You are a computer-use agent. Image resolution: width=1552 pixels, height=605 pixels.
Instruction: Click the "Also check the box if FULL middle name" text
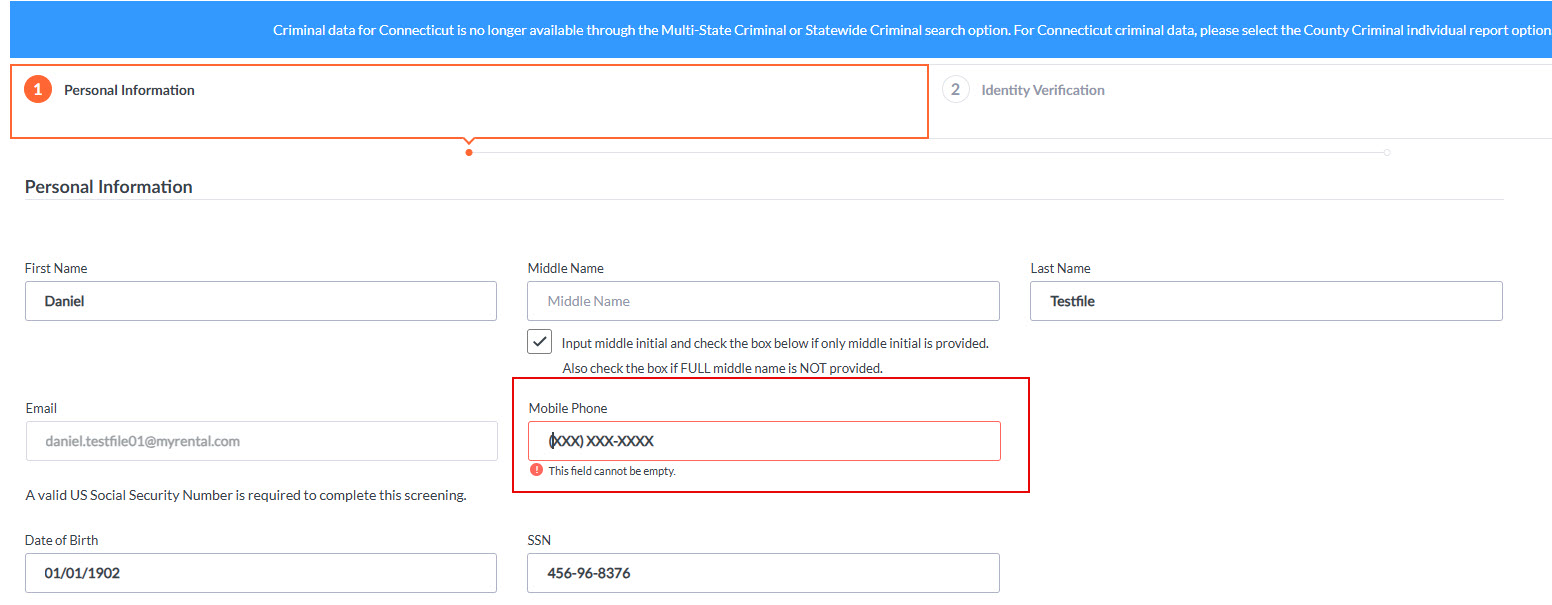pos(722,368)
